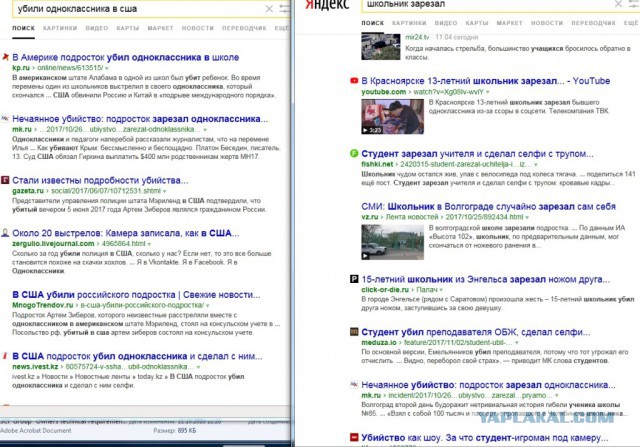640x447 pixels.
Task: Clear the left search box with X
Action: pos(269,9)
